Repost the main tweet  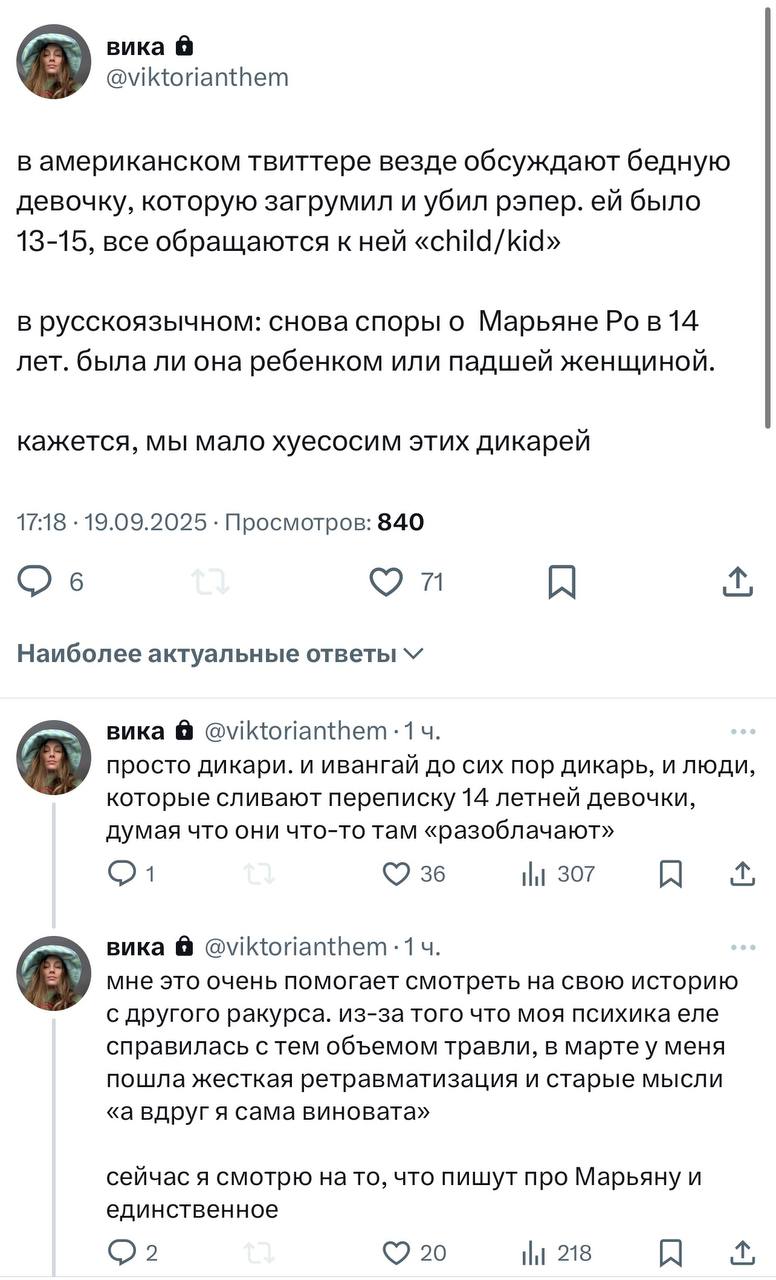[x=211, y=581]
